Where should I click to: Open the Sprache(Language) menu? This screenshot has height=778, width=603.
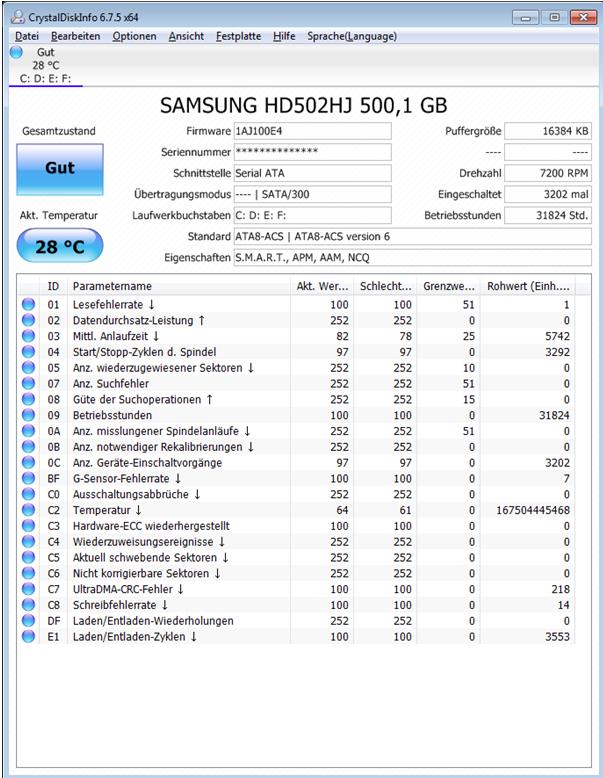coord(352,36)
